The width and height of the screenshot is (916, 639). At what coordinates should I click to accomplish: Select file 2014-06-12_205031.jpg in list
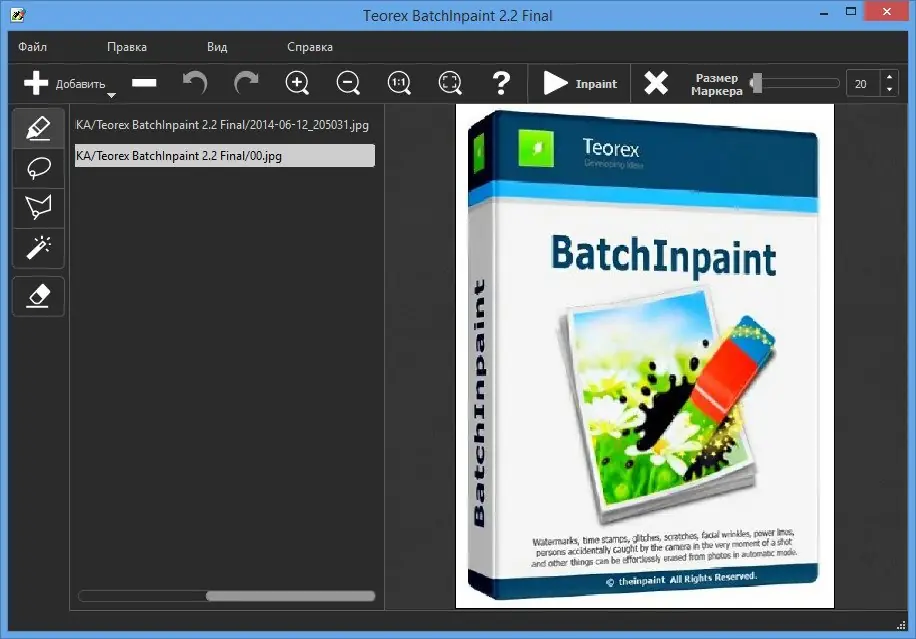click(225, 125)
